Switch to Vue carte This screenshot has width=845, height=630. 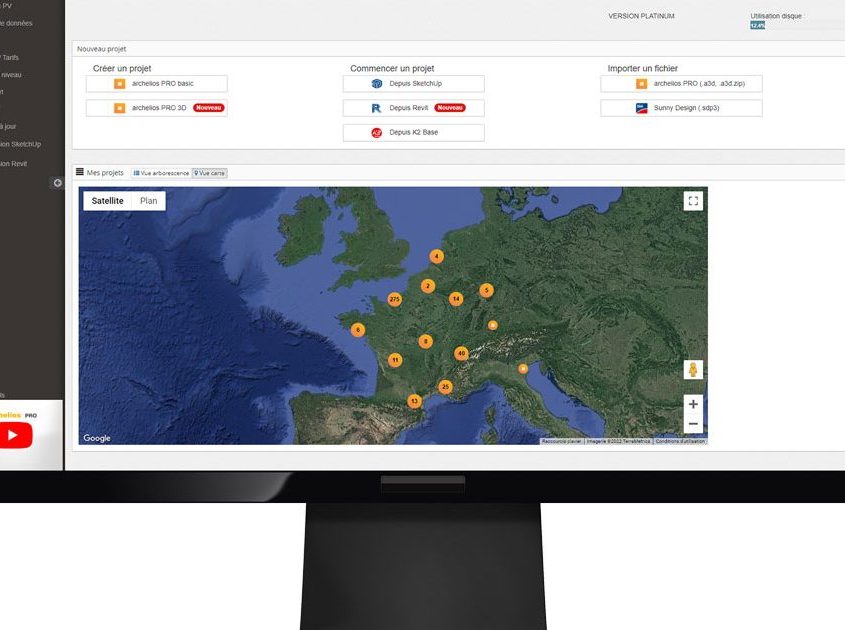coord(210,173)
